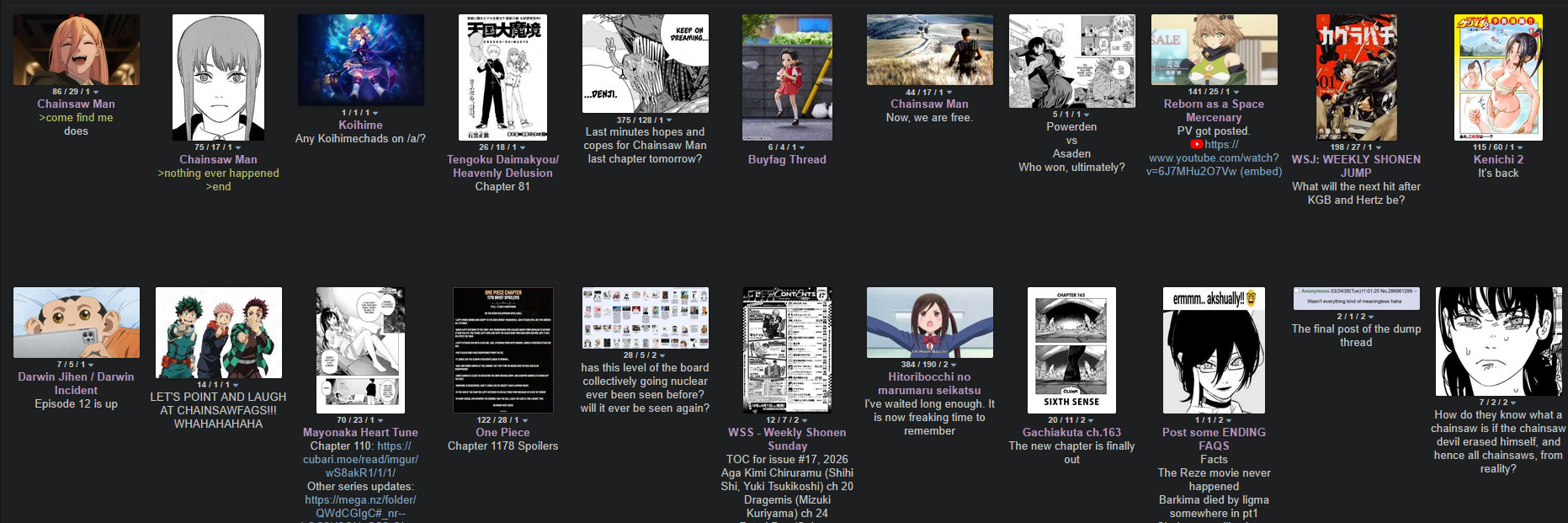This screenshot has height=523, width=1568.
Task: Open the laughing pink-haired girl thumbnail
Action: click(77, 50)
